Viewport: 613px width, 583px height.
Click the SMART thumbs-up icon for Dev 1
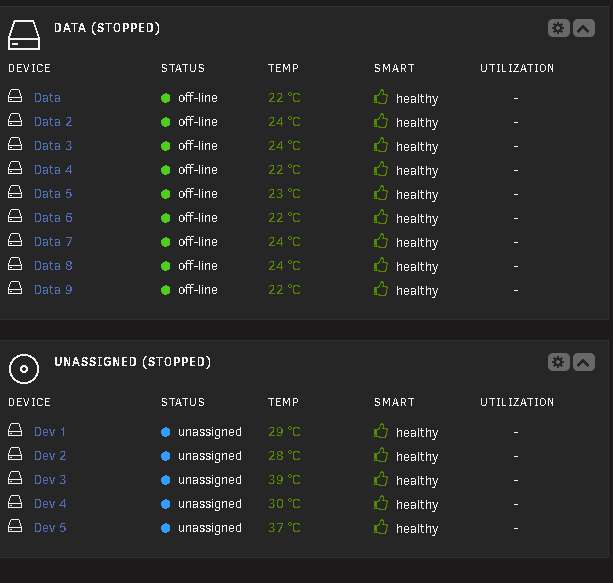pos(381,431)
